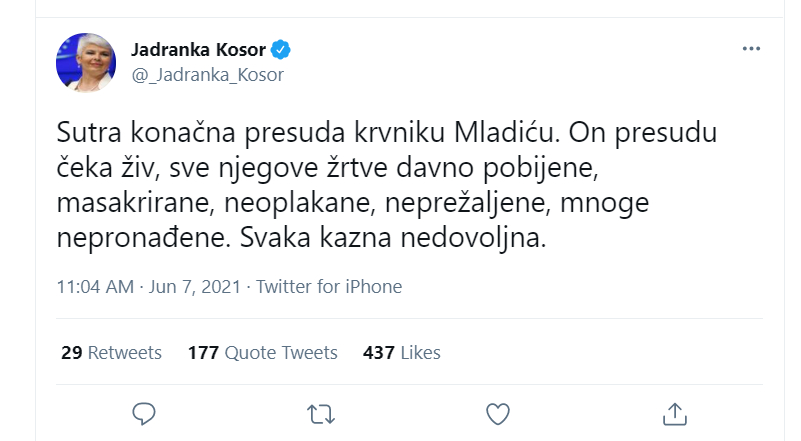Open the three-dot more options menu
Image resolution: width=801 pixels, height=441 pixels.
[x=752, y=49]
